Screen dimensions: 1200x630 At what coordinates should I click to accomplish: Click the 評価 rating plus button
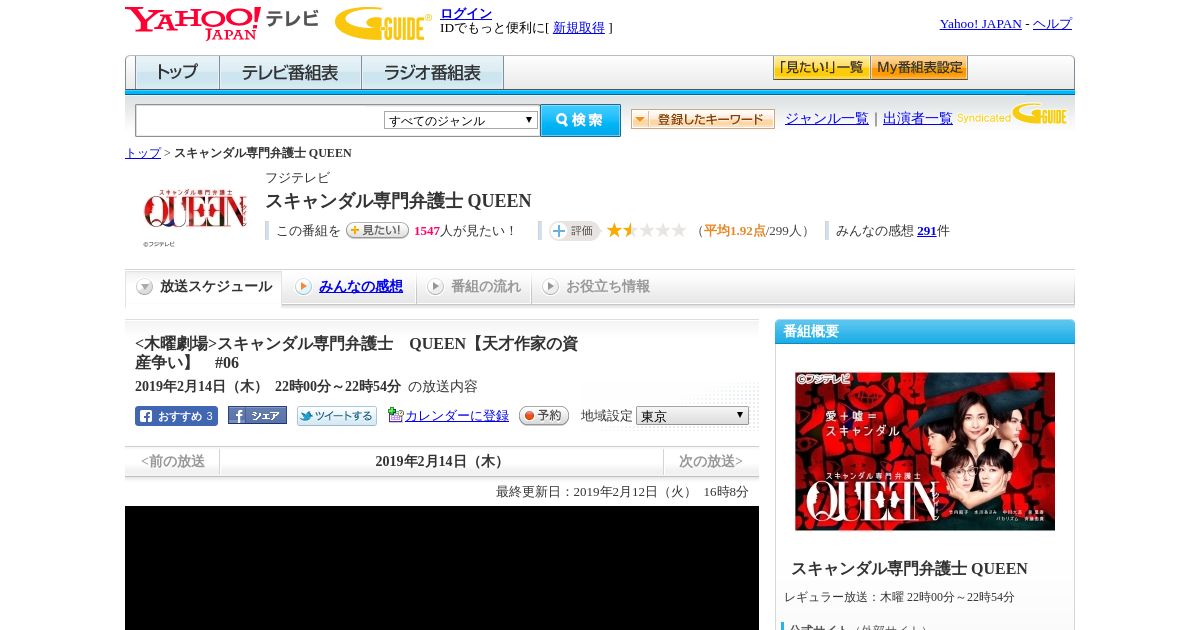(574, 231)
